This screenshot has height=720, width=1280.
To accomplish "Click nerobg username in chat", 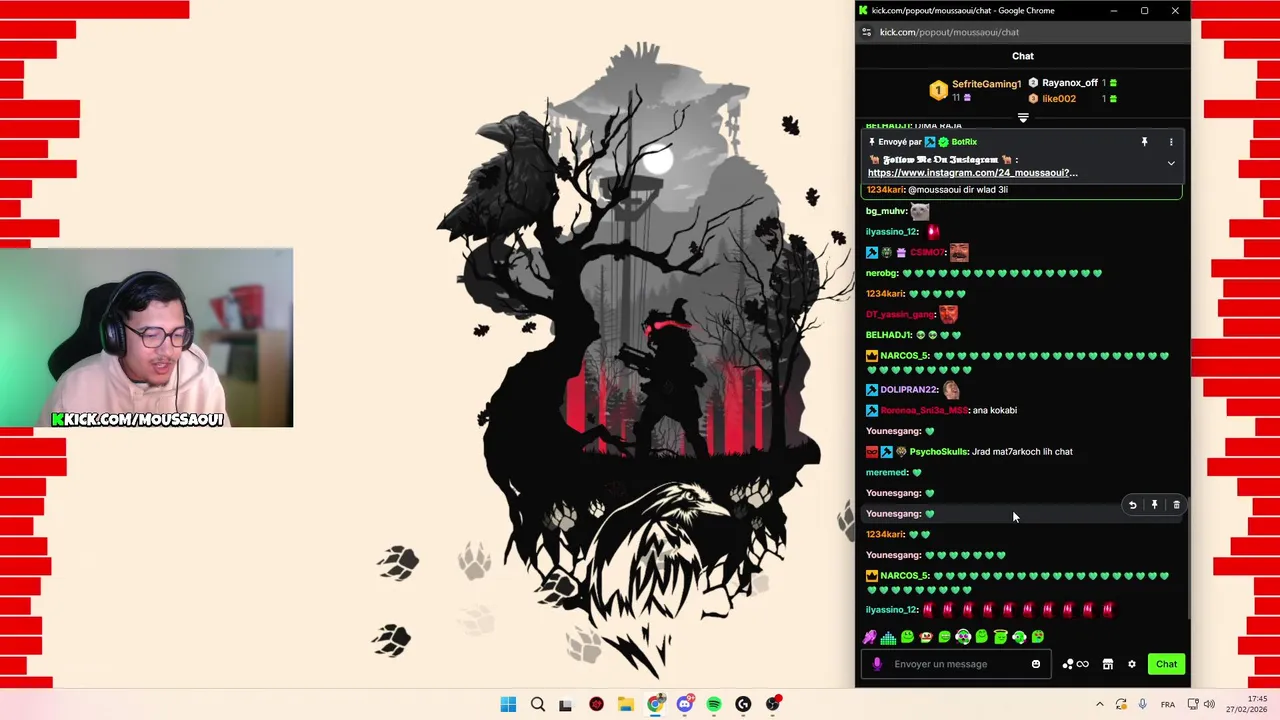I will [x=881, y=274].
